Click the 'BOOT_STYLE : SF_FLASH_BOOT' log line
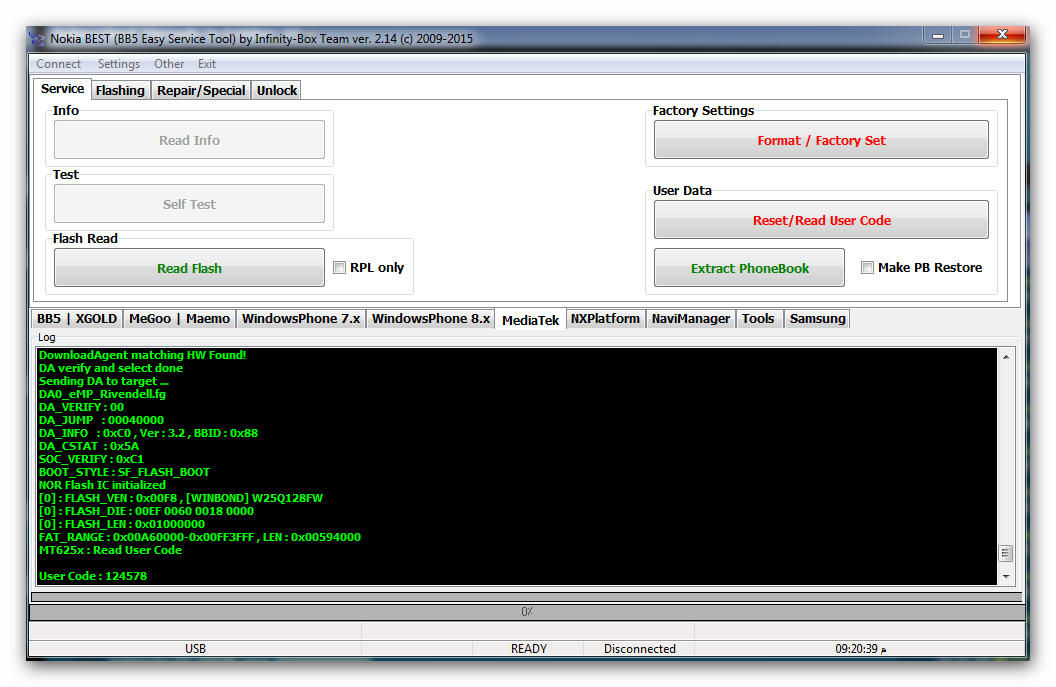The width and height of the screenshot is (1056, 687). (x=125, y=471)
